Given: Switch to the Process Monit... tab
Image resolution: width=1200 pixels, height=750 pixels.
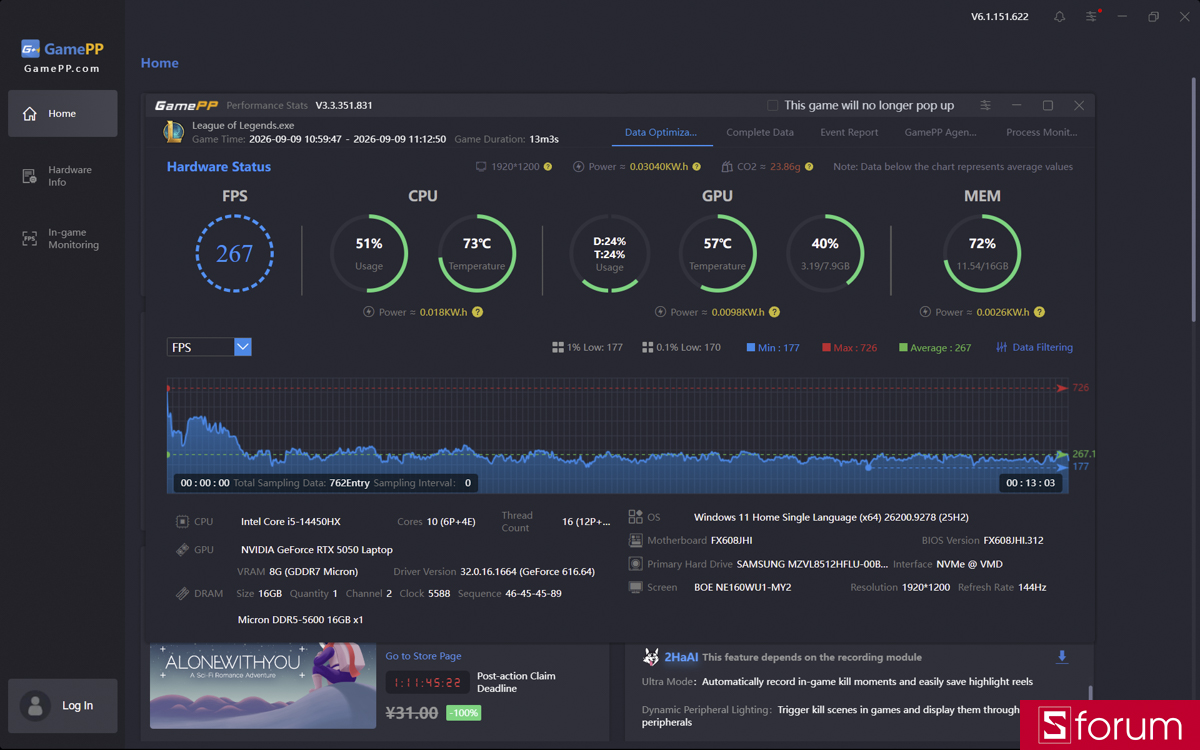Looking at the screenshot, I should (1041, 132).
